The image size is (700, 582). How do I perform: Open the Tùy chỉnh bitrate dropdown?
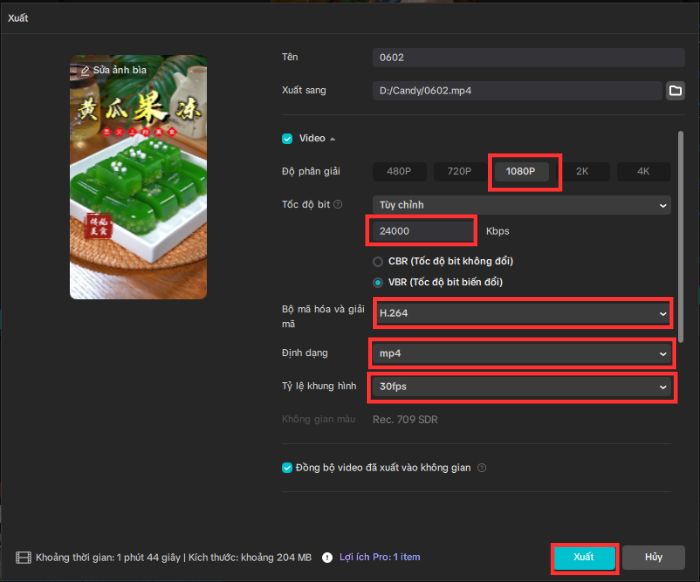[521, 205]
